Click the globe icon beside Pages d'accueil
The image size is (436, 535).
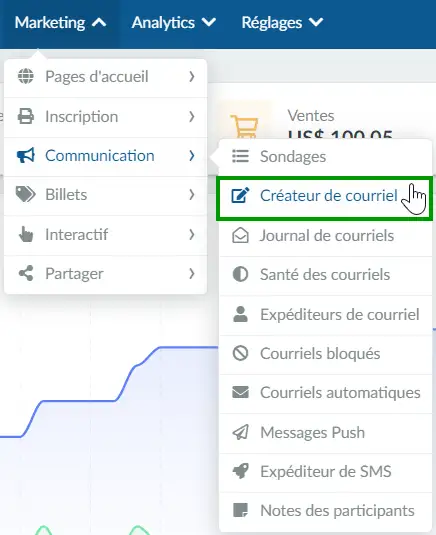(26, 76)
